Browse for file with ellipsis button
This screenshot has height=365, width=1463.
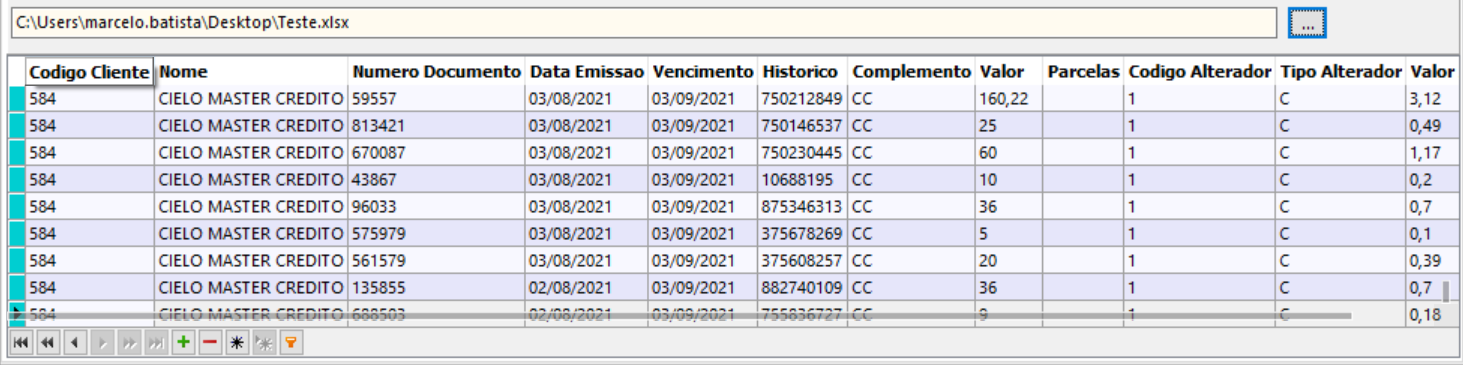[1307, 22]
